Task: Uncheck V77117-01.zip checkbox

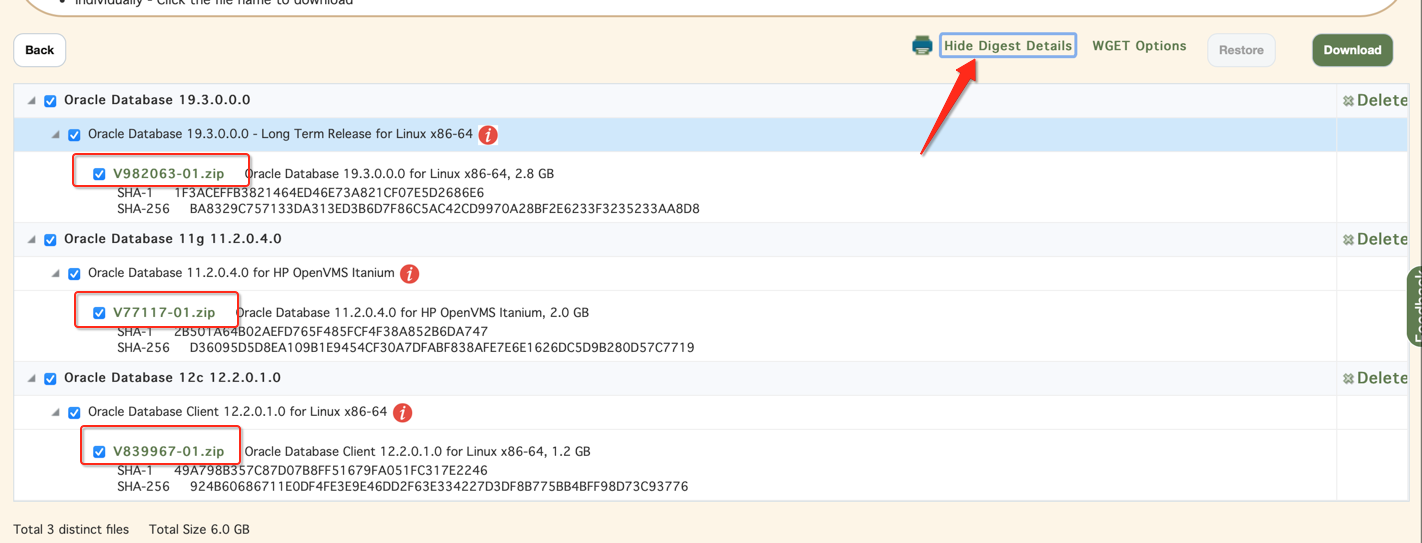Action: pyautogui.click(x=99, y=313)
